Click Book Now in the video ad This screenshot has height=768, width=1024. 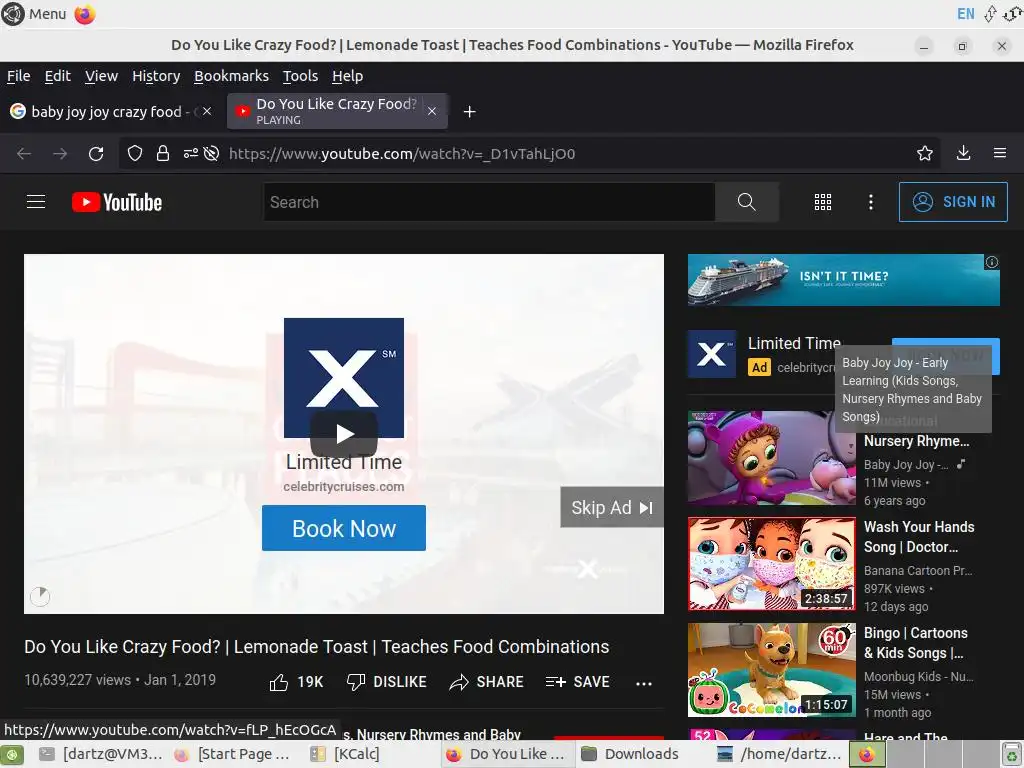pyautogui.click(x=344, y=528)
